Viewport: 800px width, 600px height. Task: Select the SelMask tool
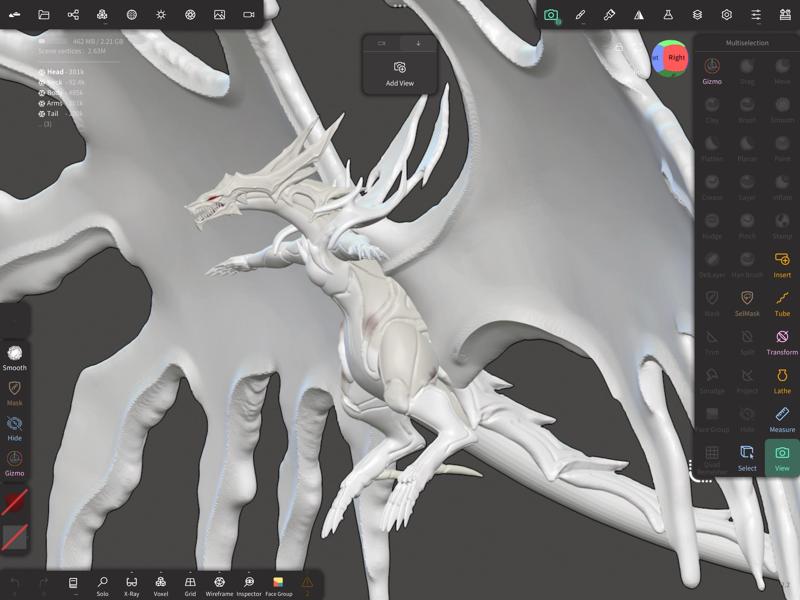747,303
